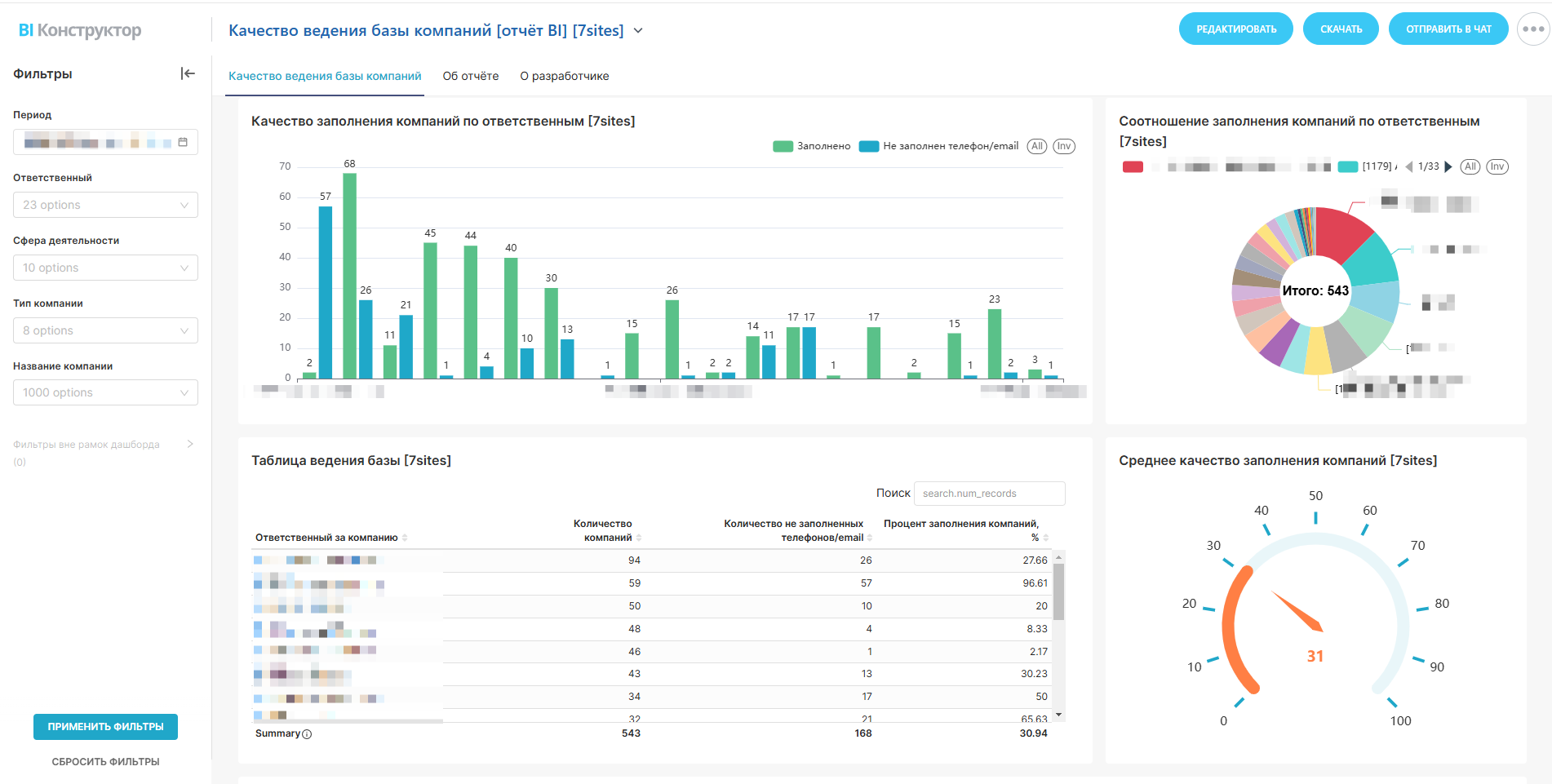Go to next pie chart legend page
This screenshot has height=784, width=1552.
point(1448,166)
